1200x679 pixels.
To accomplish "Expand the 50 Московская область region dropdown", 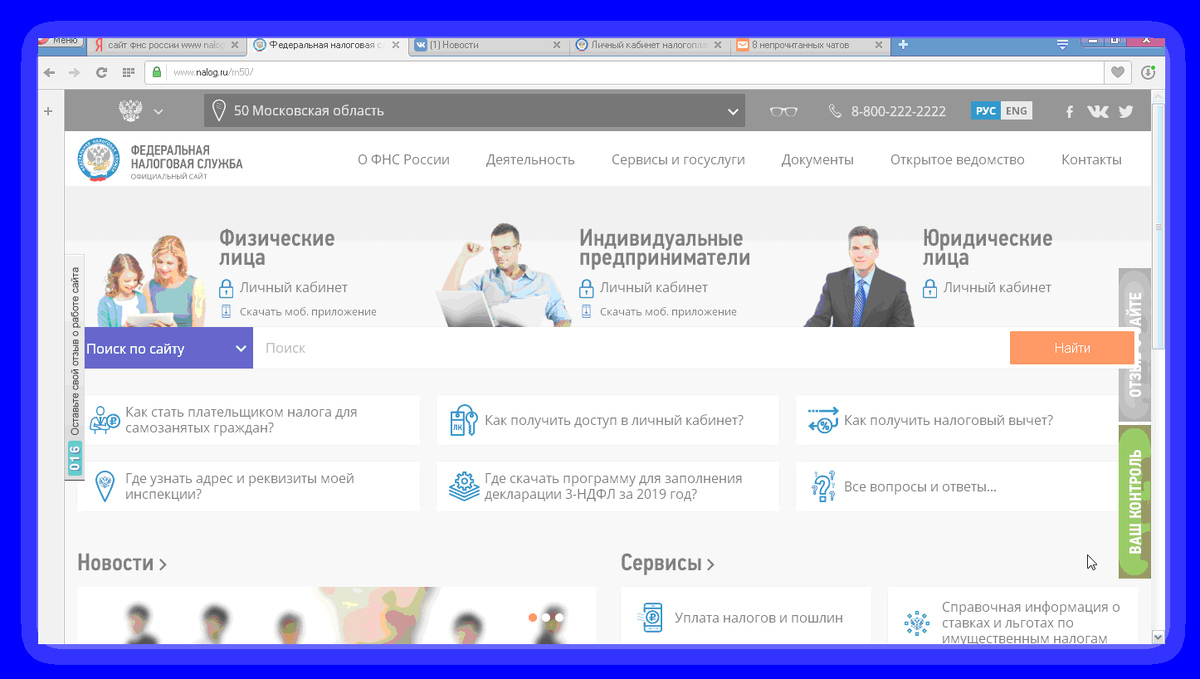I will click(x=474, y=111).
